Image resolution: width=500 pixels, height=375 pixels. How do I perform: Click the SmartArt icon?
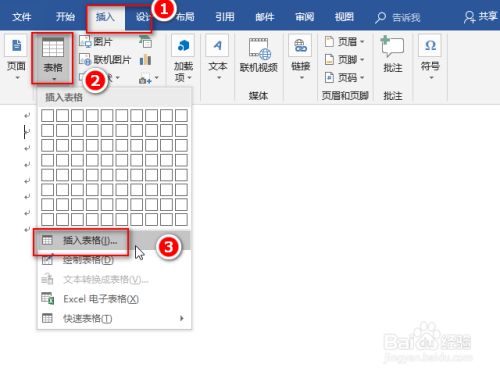[x=145, y=42]
